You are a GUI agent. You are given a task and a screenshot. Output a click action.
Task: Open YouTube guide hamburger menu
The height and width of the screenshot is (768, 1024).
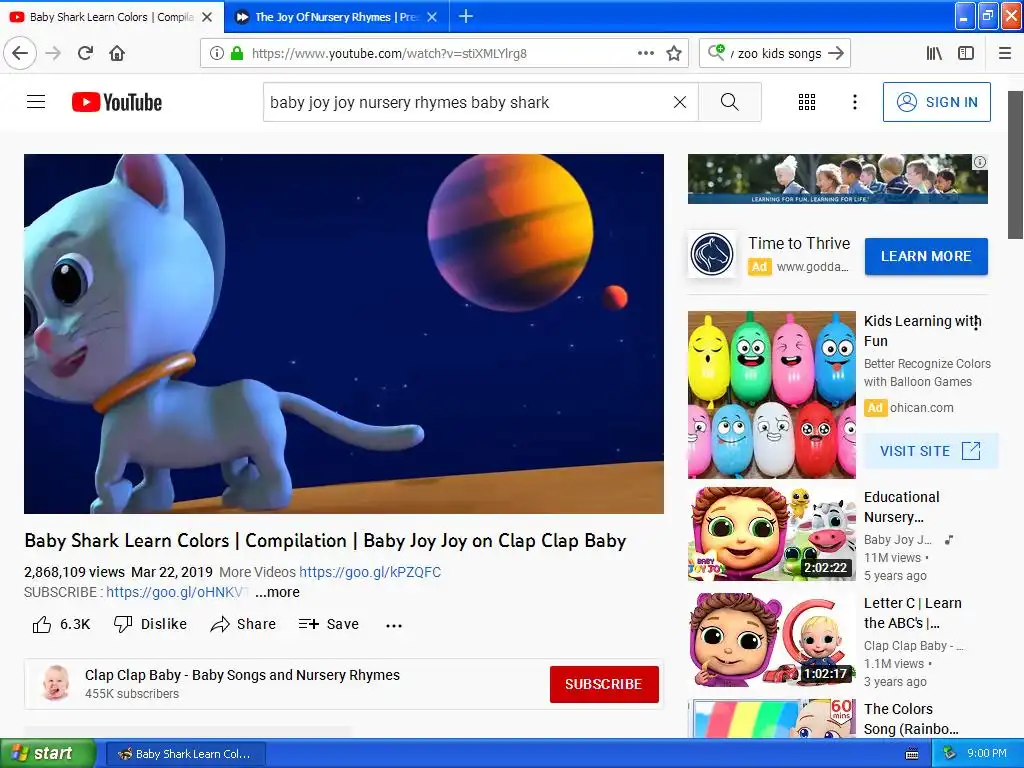pos(36,102)
